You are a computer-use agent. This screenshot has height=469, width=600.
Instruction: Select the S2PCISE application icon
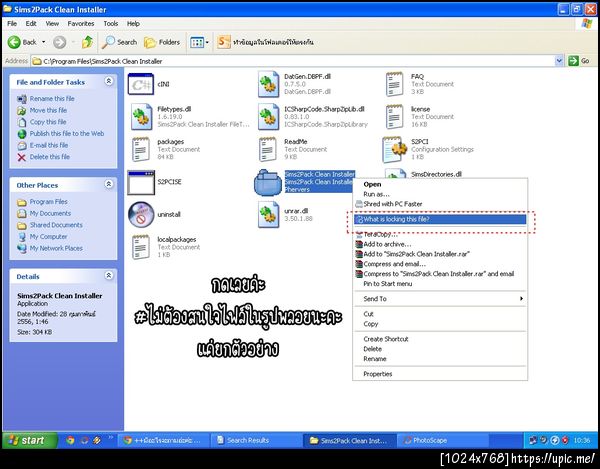[141, 182]
